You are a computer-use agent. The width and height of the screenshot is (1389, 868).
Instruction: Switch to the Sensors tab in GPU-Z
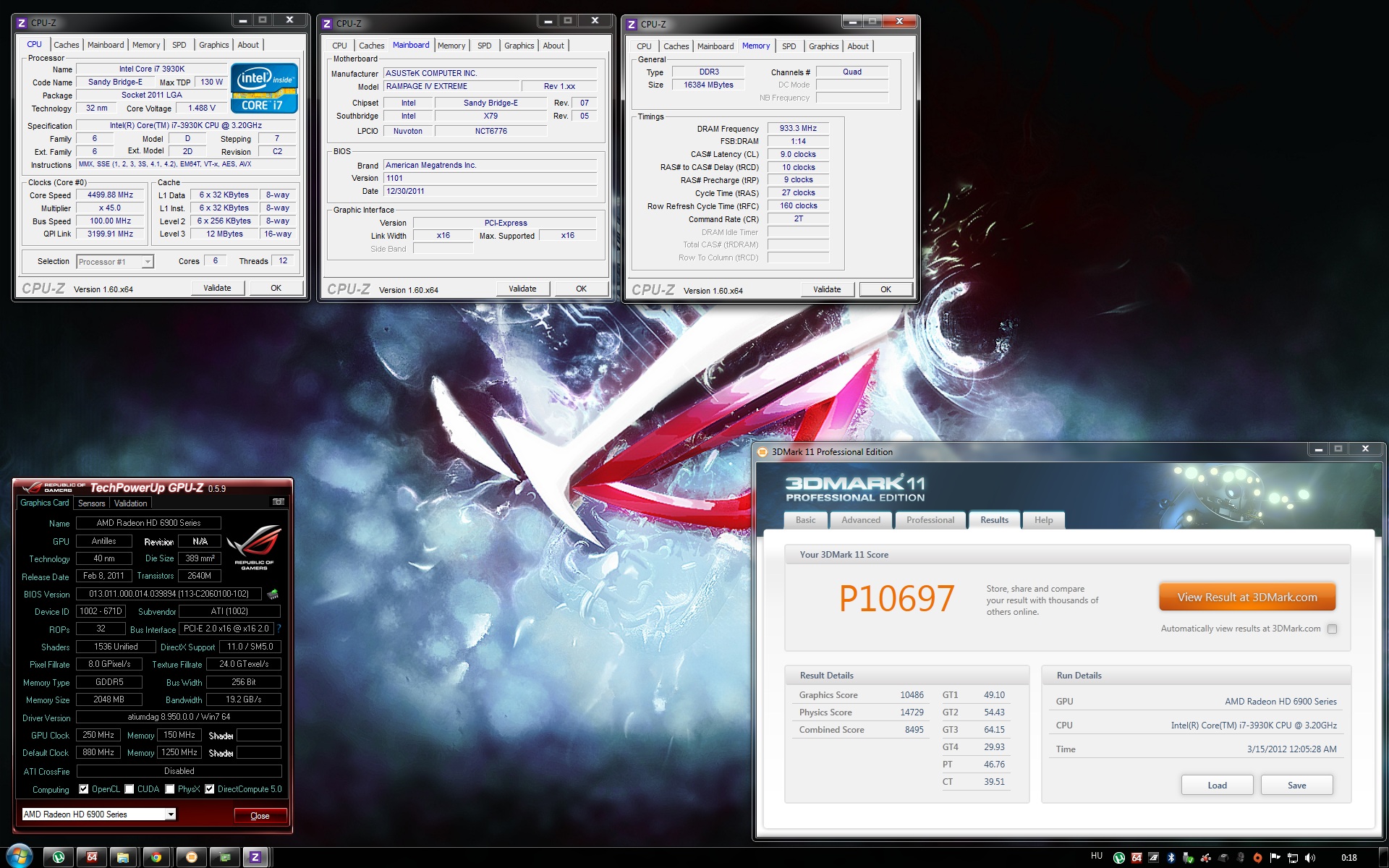(x=92, y=503)
